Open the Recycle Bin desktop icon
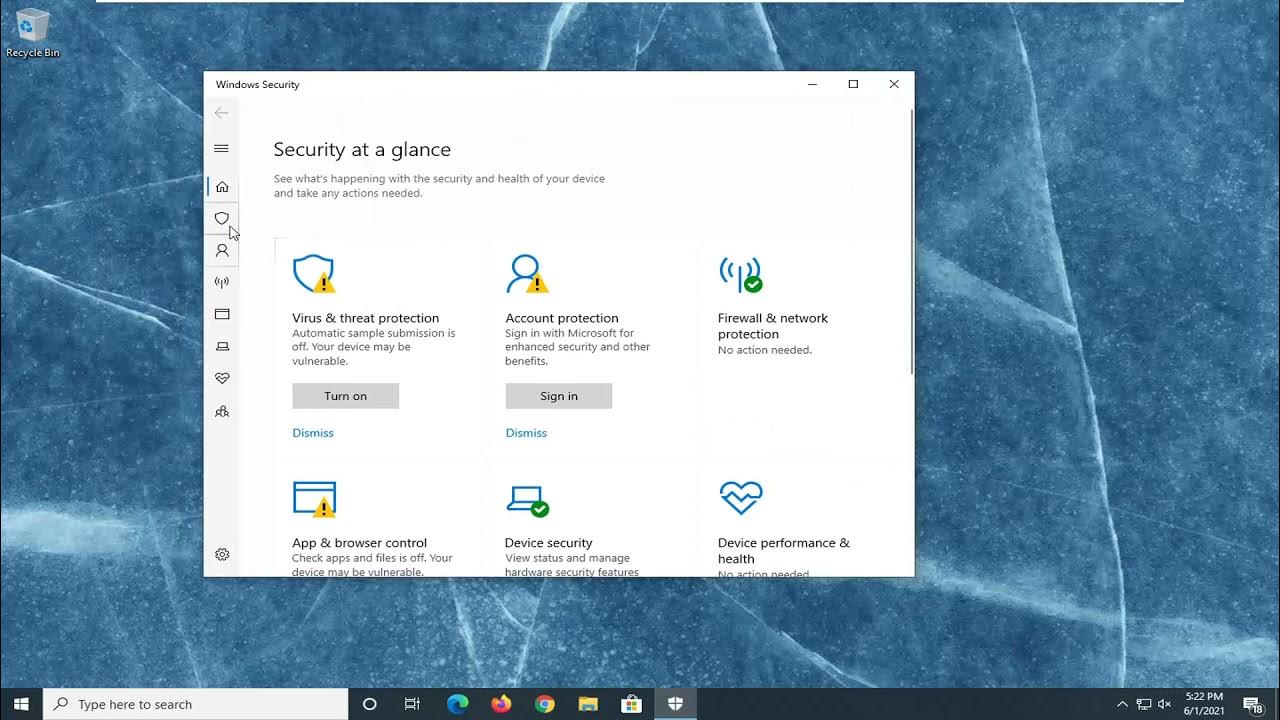Image resolution: width=1280 pixels, height=720 pixels. point(33,33)
